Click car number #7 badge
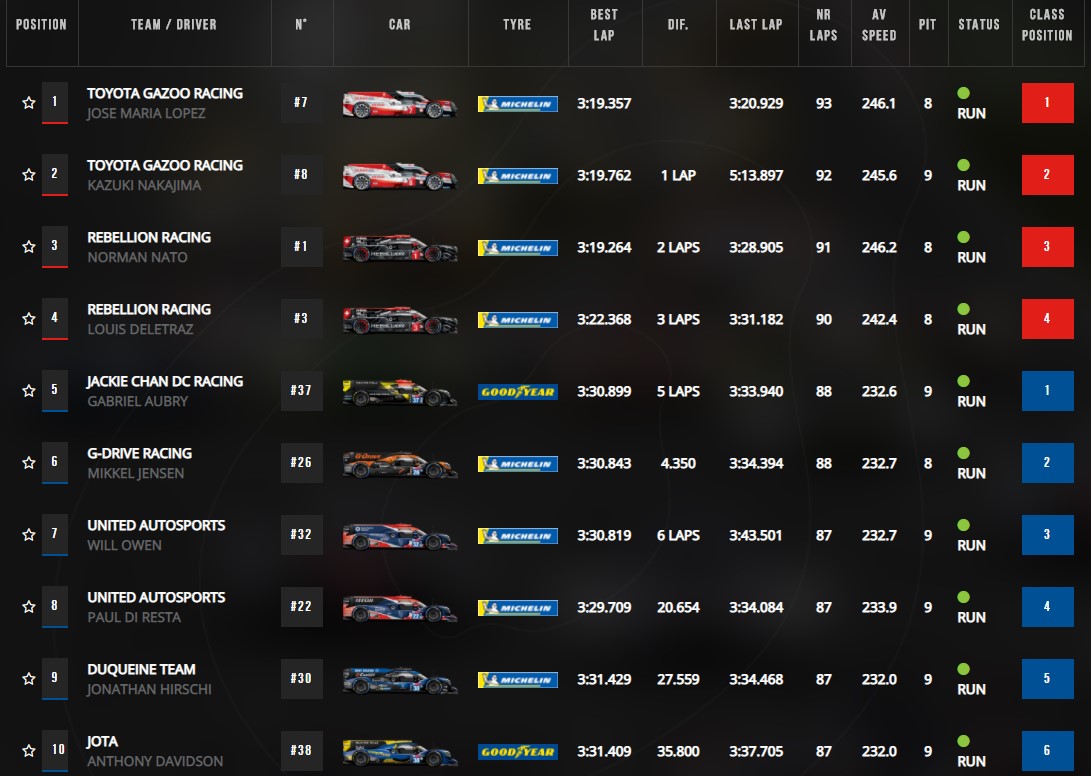This screenshot has width=1091, height=776. [x=301, y=103]
